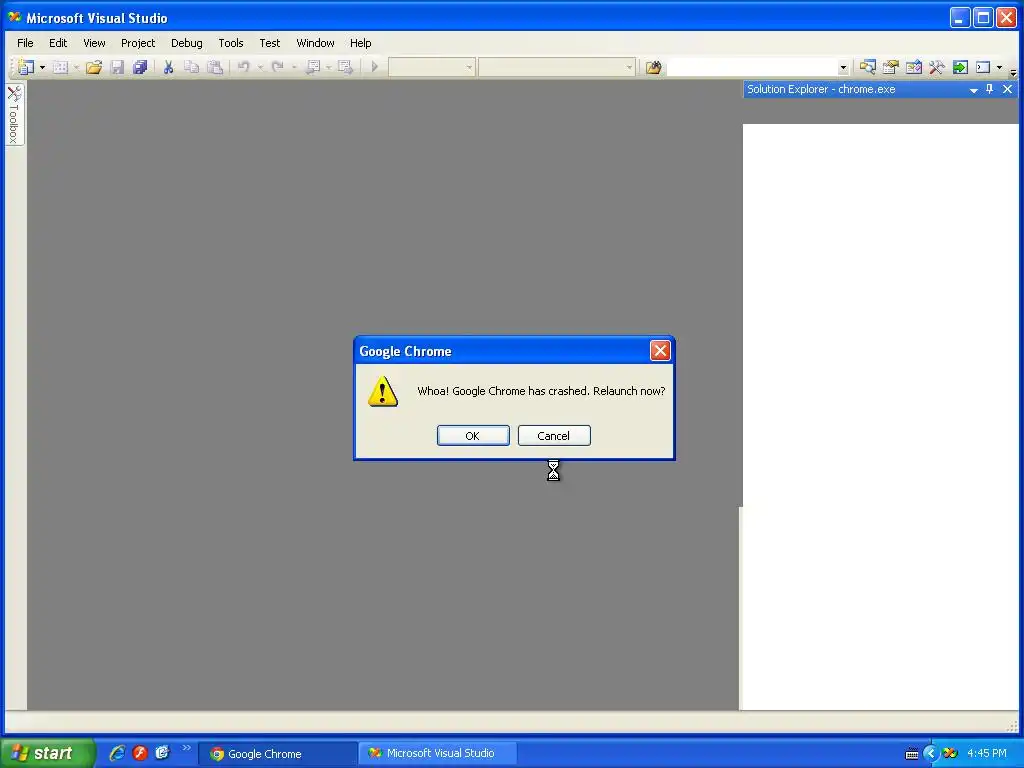Open the View menu
Viewport: 1024px width, 768px height.
click(x=94, y=43)
